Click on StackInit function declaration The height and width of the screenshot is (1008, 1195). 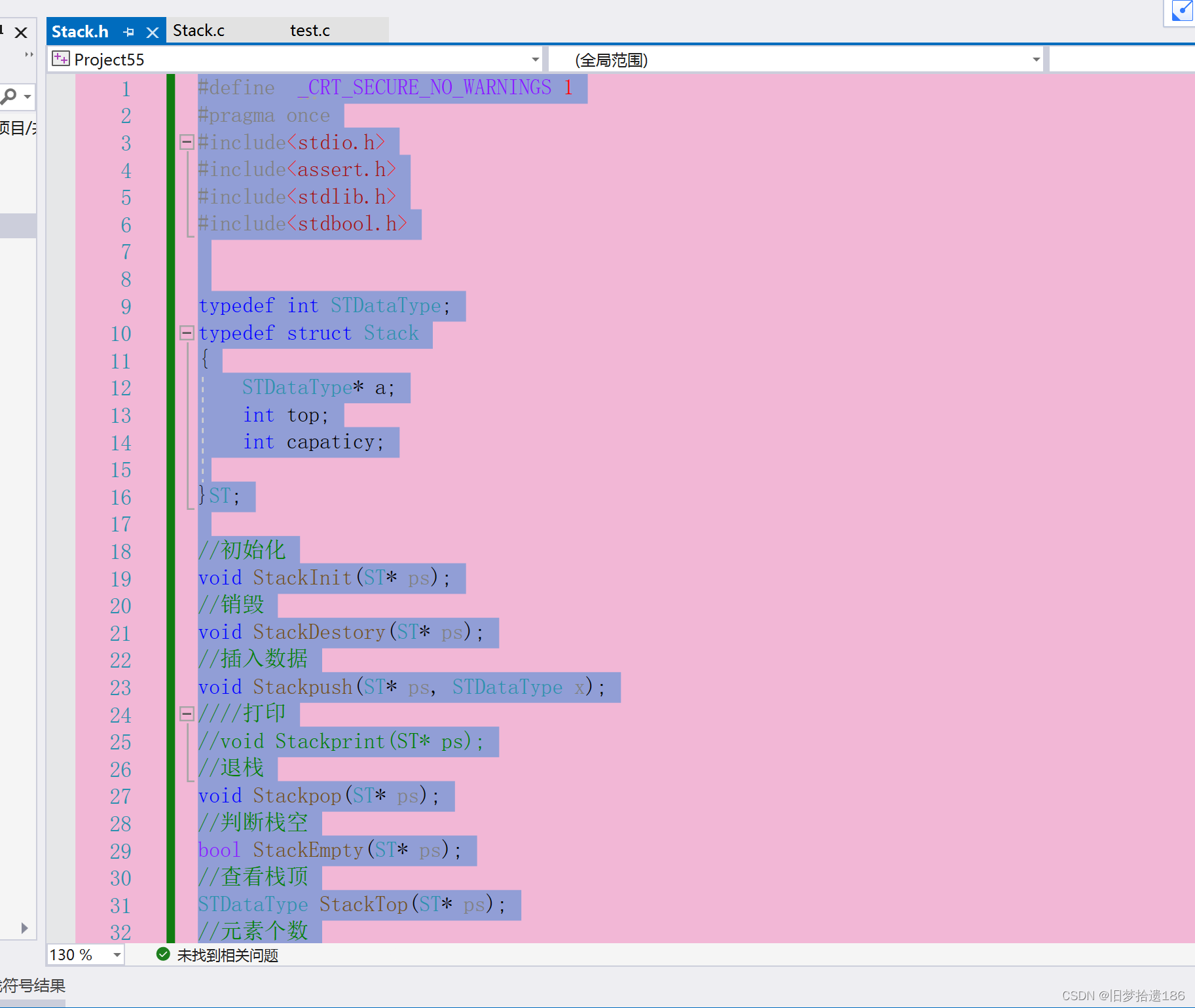click(x=325, y=578)
